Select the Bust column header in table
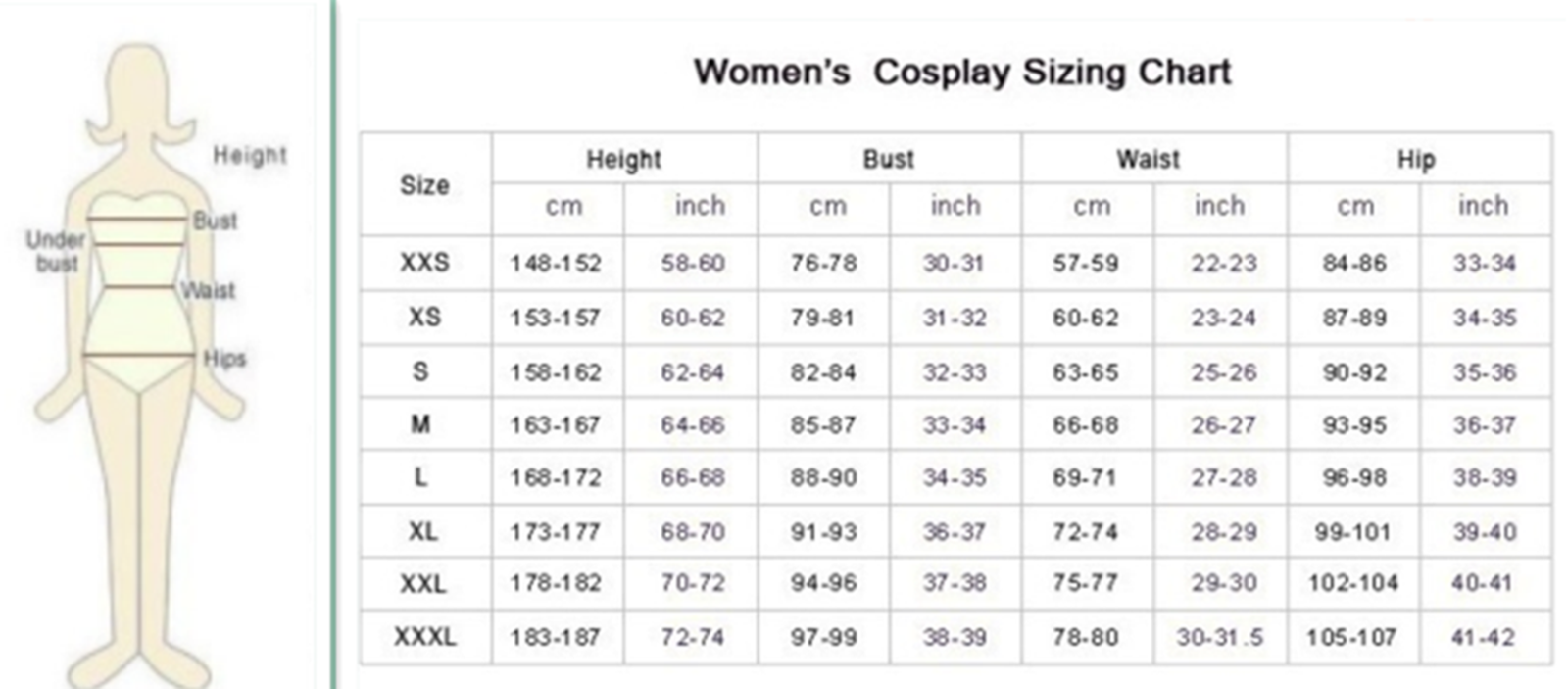The image size is (1568, 689). pos(888,159)
